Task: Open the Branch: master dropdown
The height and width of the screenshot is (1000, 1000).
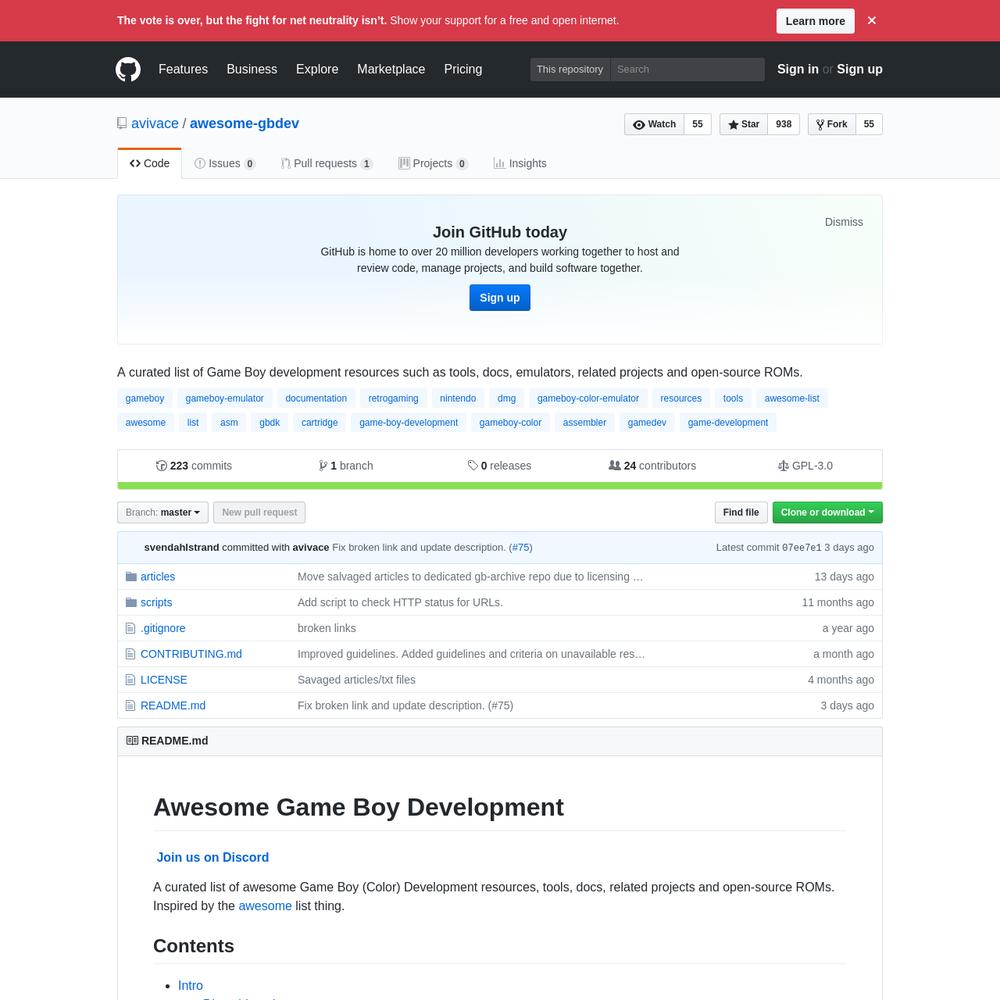Action: pyautogui.click(x=163, y=512)
